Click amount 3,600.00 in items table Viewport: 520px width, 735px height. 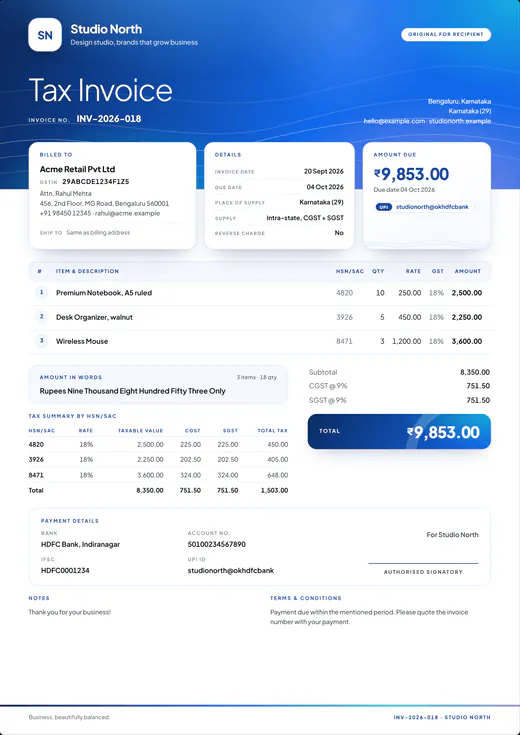(x=467, y=341)
